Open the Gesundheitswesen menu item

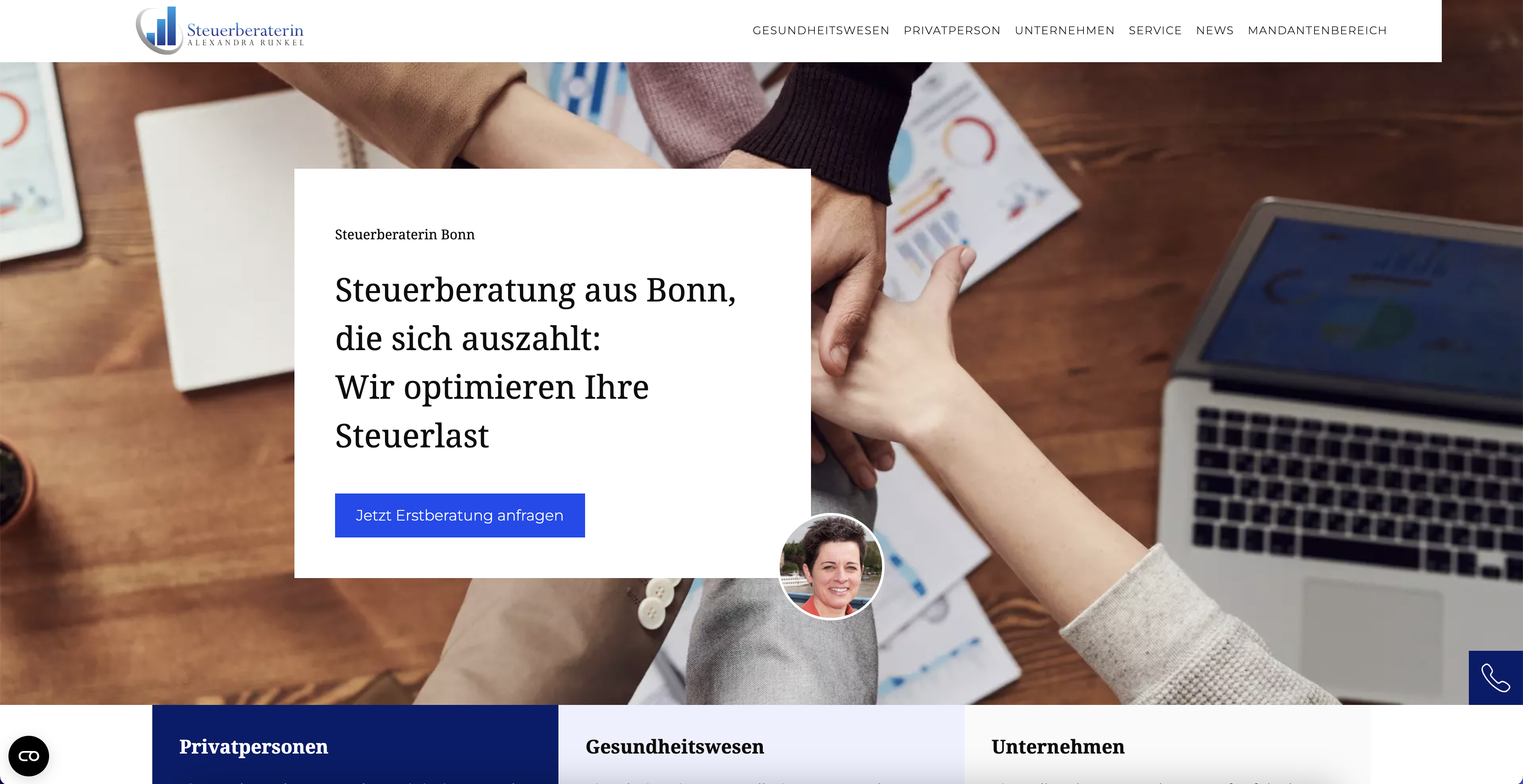click(x=821, y=30)
